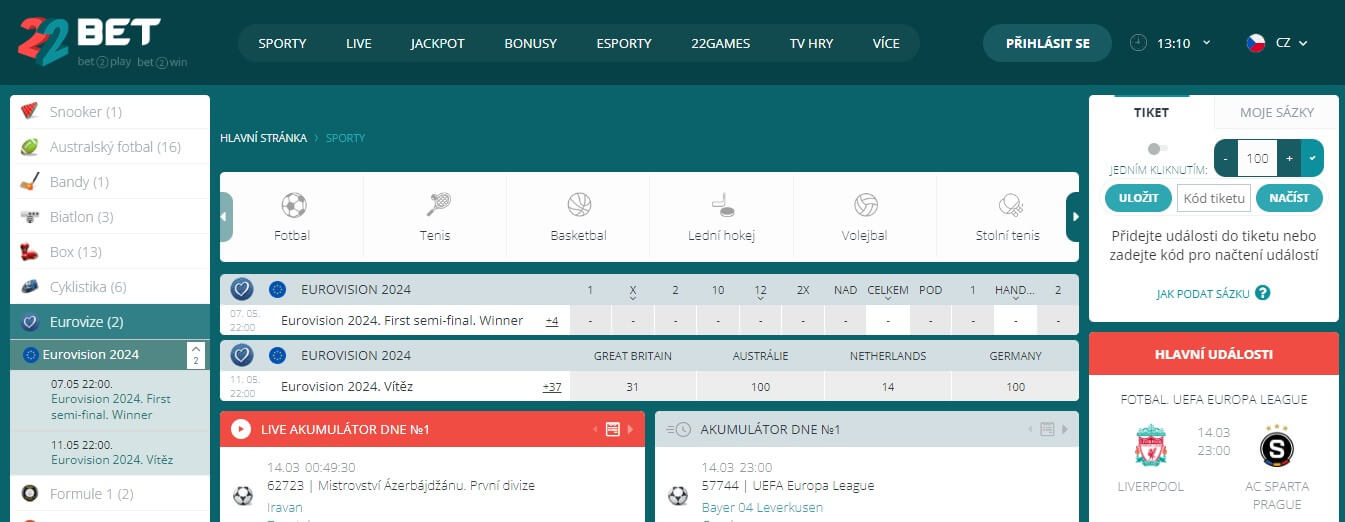Viewport: 1345px width, 522px height.
Task: Open the BONUSY menu item
Action: pyautogui.click(x=531, y=43)
